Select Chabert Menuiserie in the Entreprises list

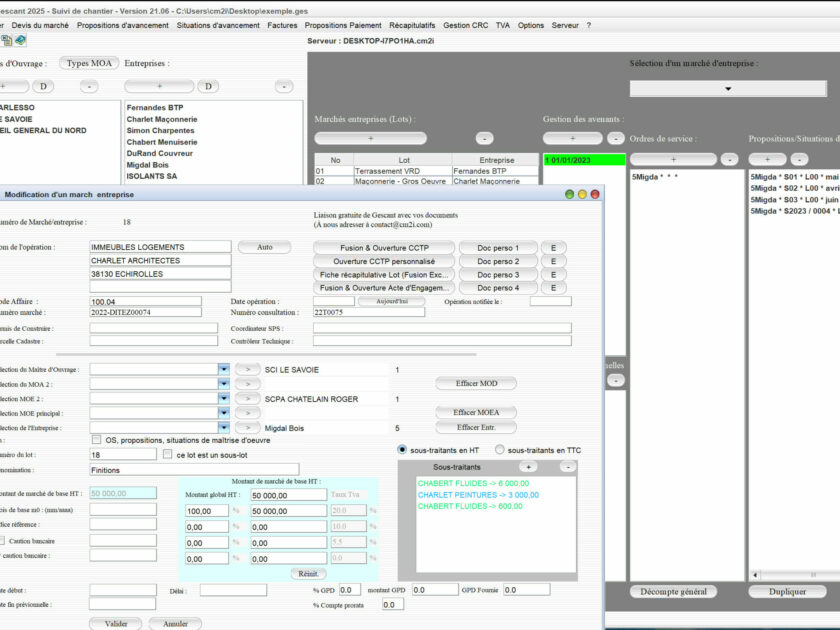(x=162, y=142)
